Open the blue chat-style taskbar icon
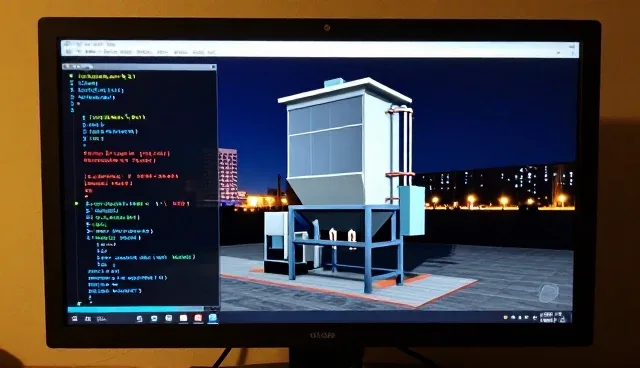 coord(154,319)
